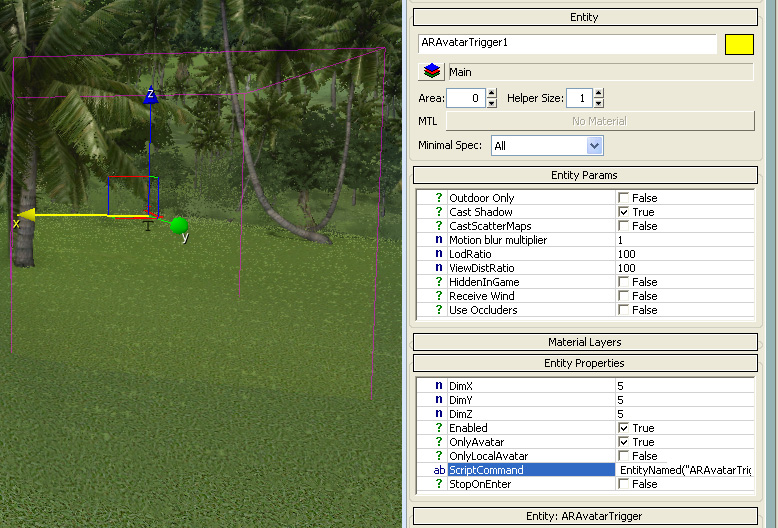Click the Helper Size value field
This screenshot has height=528, width=778.
tap(580, 98)
